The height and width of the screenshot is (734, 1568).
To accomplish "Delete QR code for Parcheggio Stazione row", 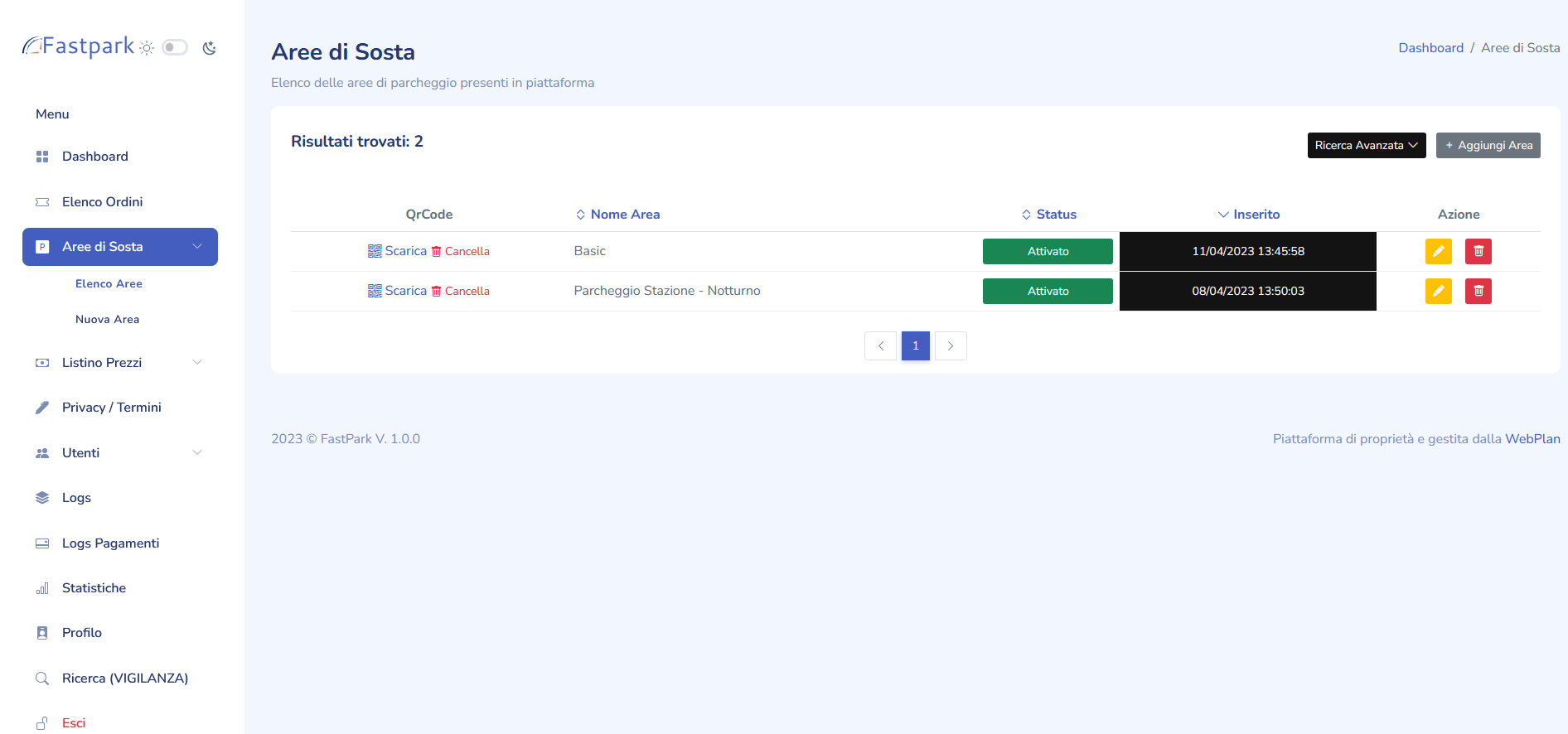I will tap(460, 291).
